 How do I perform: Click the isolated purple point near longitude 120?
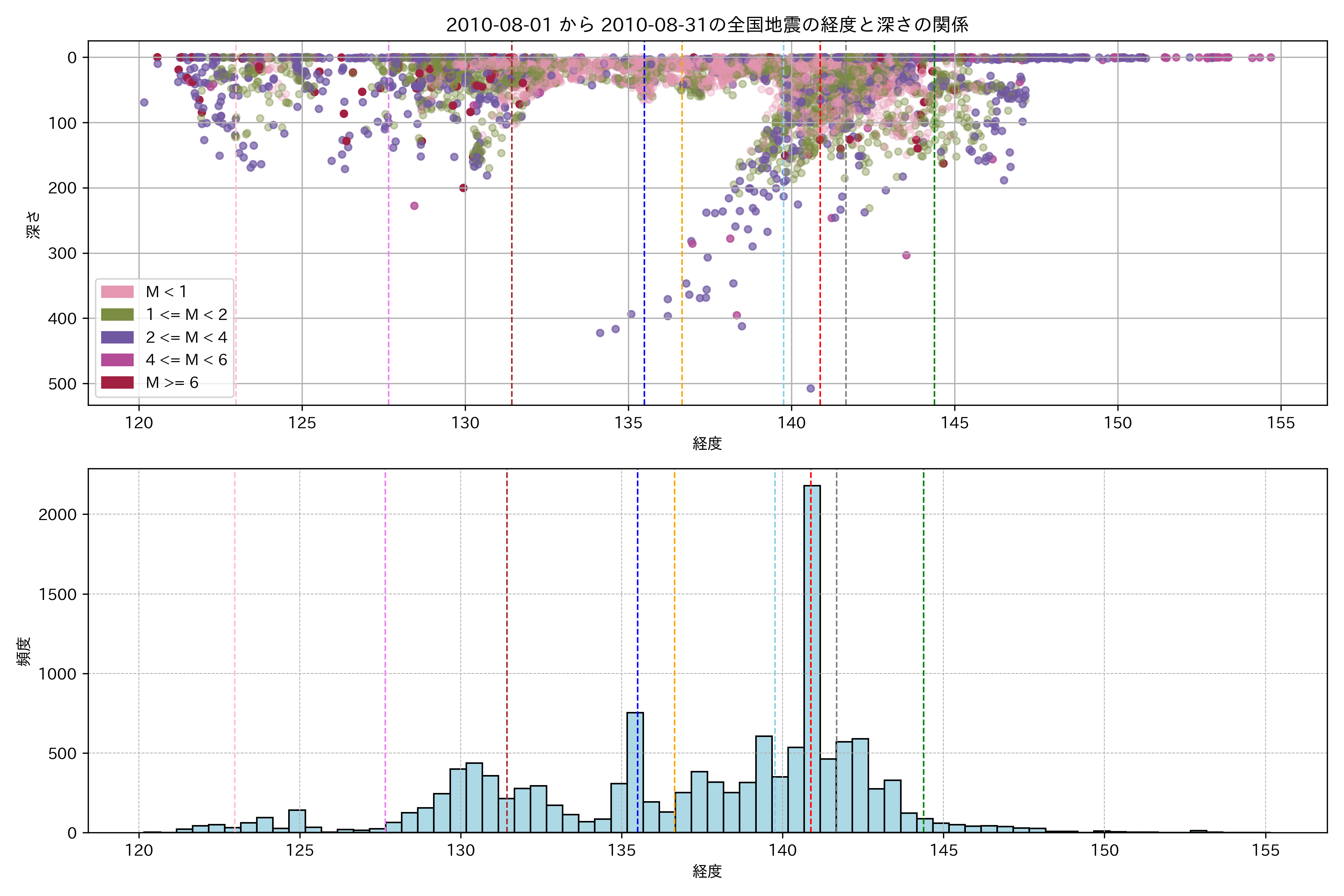tap(144, 102)
